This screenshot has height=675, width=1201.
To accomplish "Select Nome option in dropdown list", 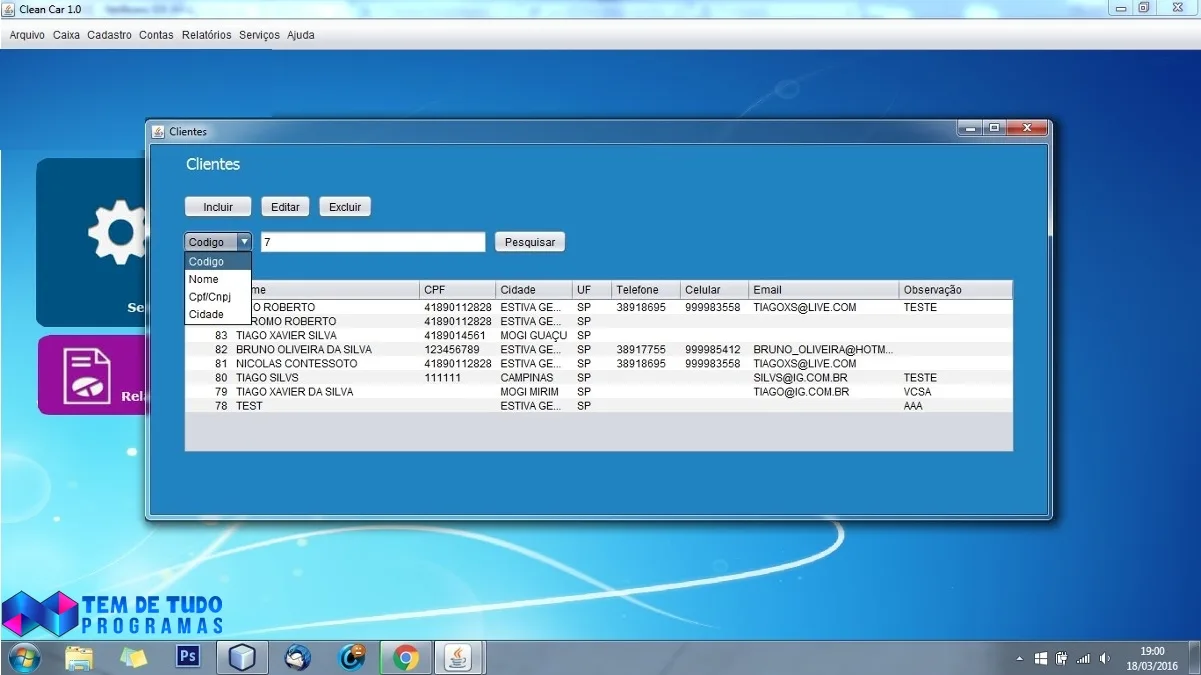I will point(218,280).
